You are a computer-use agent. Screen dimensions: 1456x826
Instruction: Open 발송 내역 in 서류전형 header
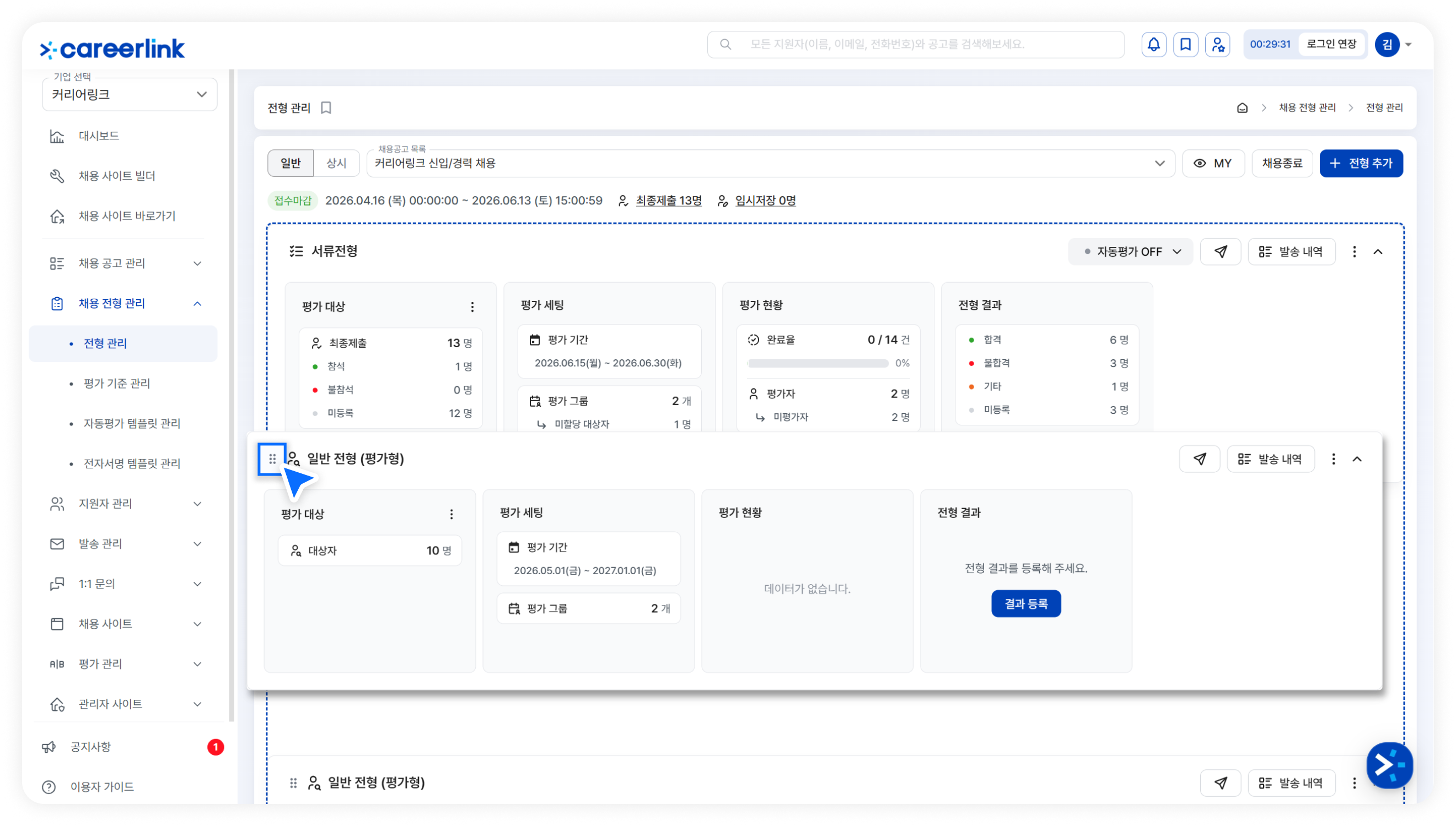(1292, 251)
